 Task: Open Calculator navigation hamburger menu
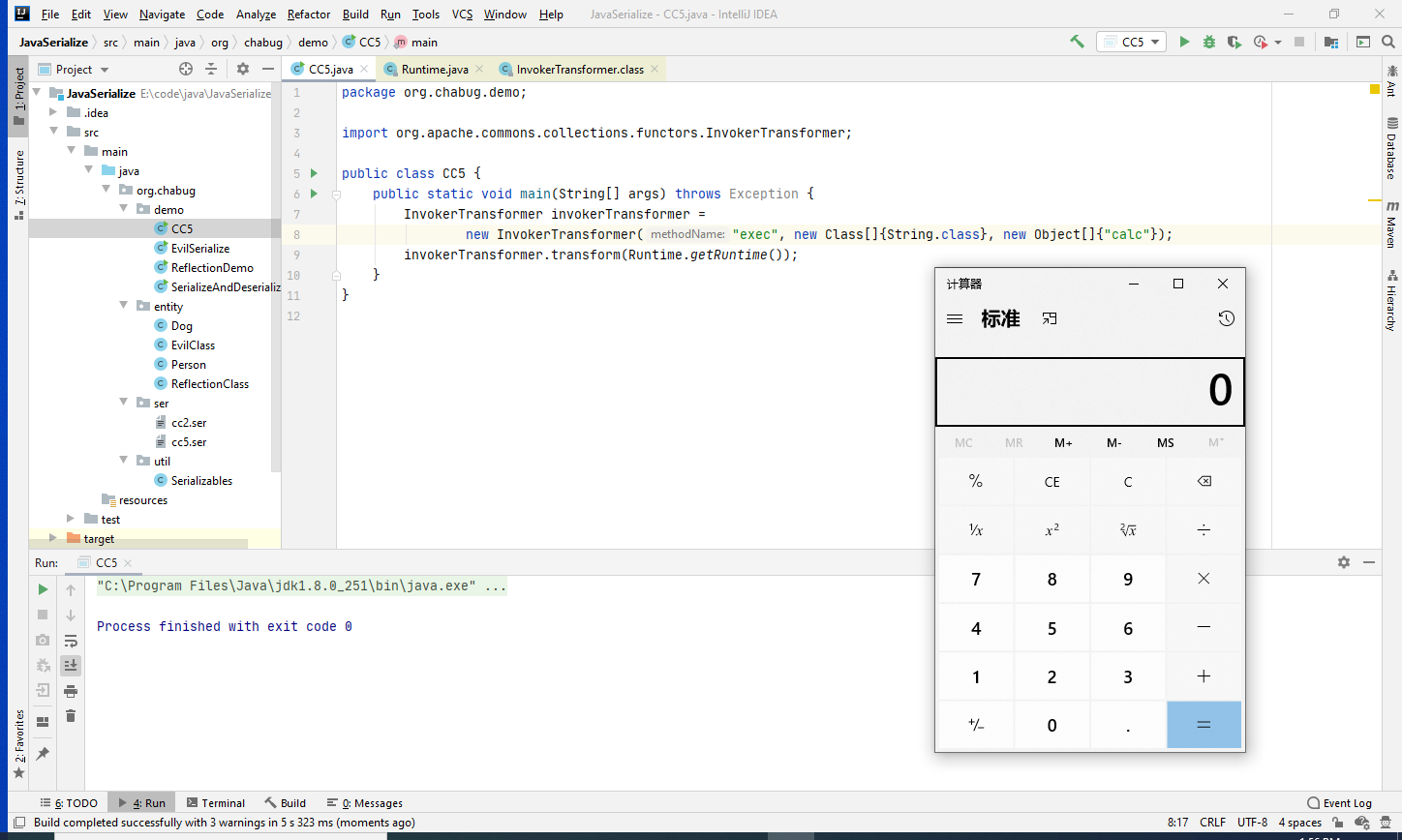[955, 318]
